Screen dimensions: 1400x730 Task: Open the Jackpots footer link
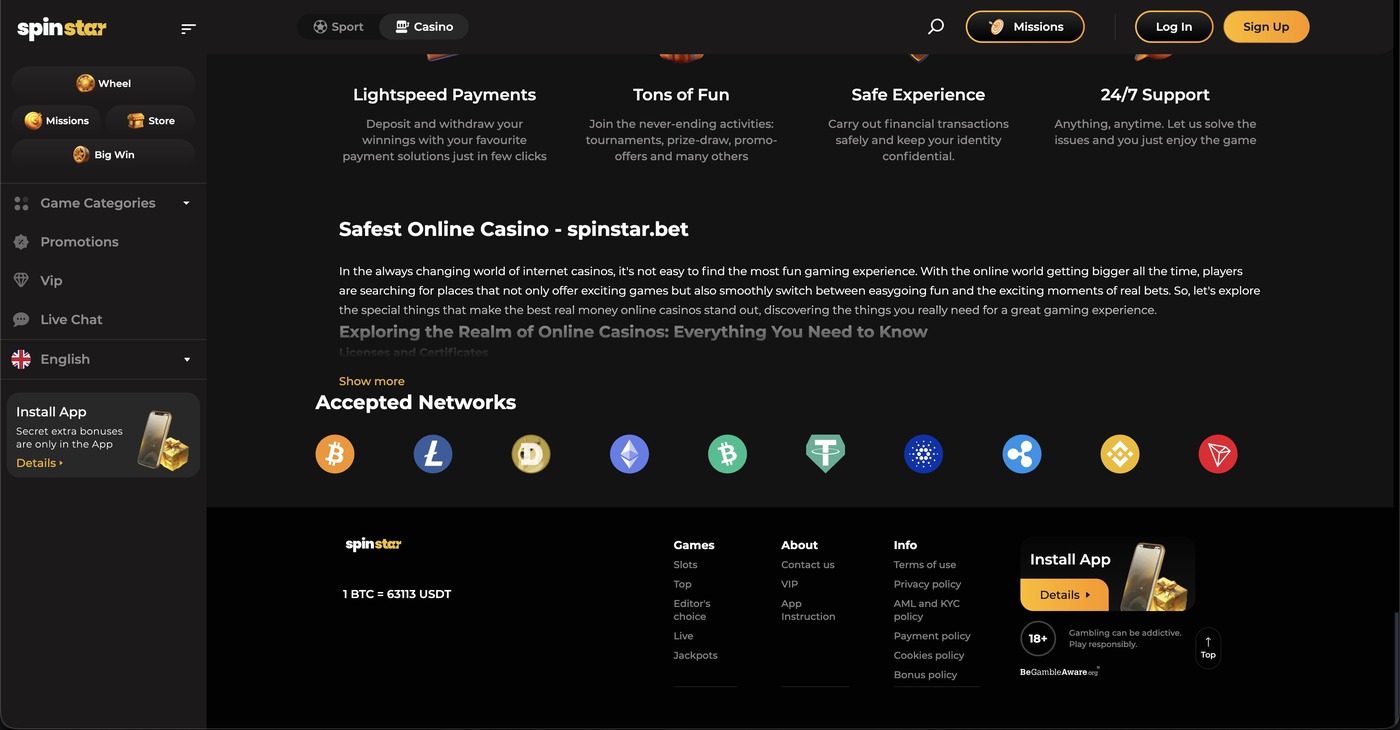pyautogui.click(x=695, y=655)
